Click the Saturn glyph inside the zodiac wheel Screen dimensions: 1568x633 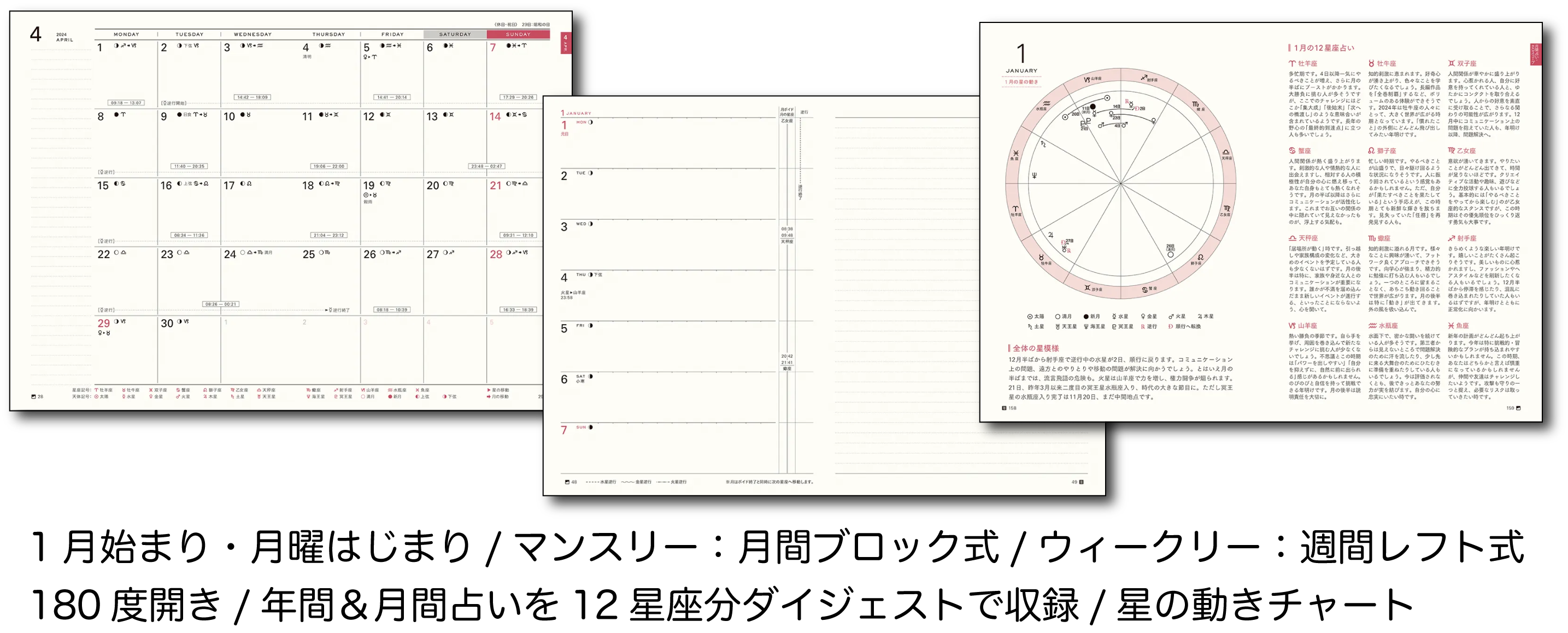1043,144
